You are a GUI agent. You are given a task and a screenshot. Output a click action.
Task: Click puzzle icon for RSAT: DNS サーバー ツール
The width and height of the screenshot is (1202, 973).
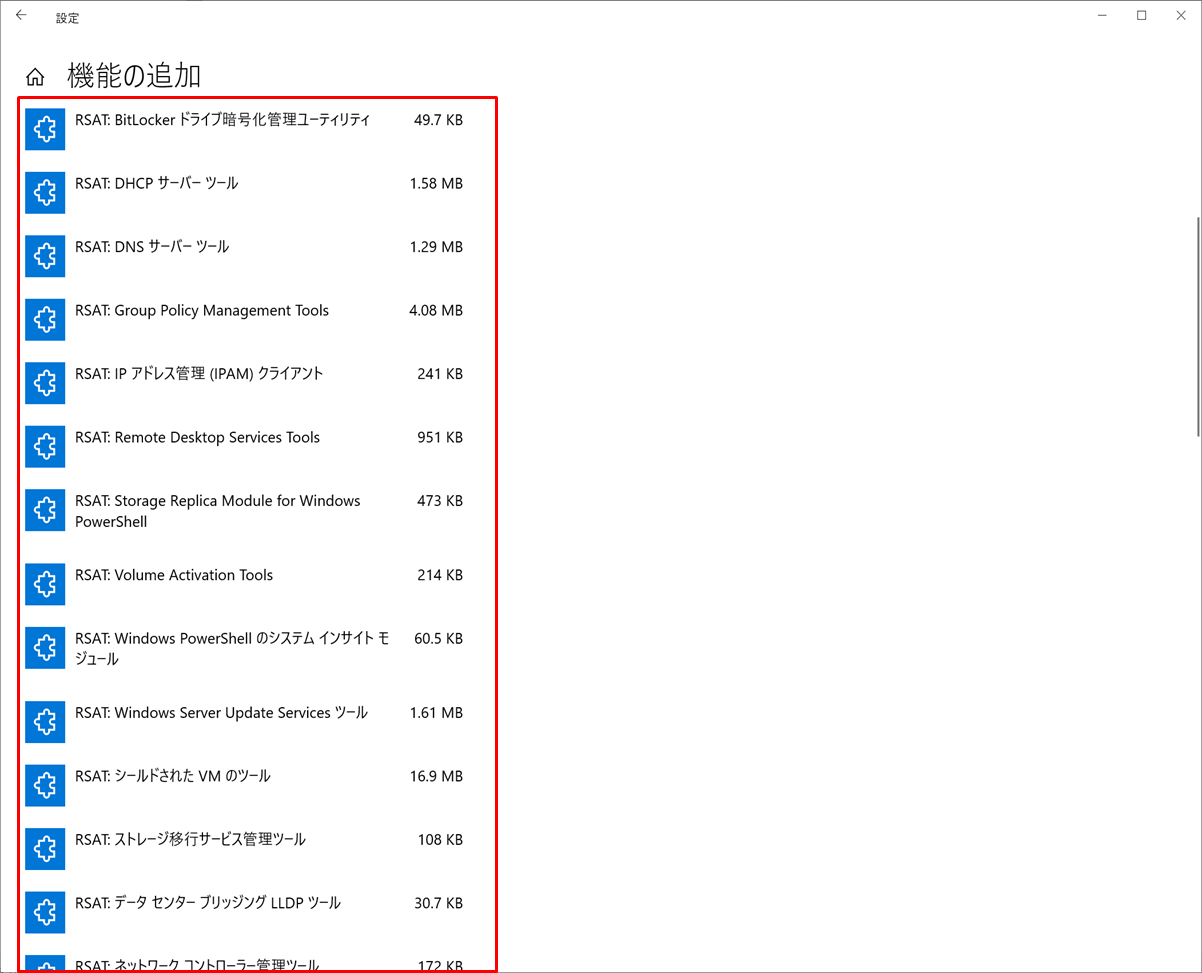(x=45, y=256)
